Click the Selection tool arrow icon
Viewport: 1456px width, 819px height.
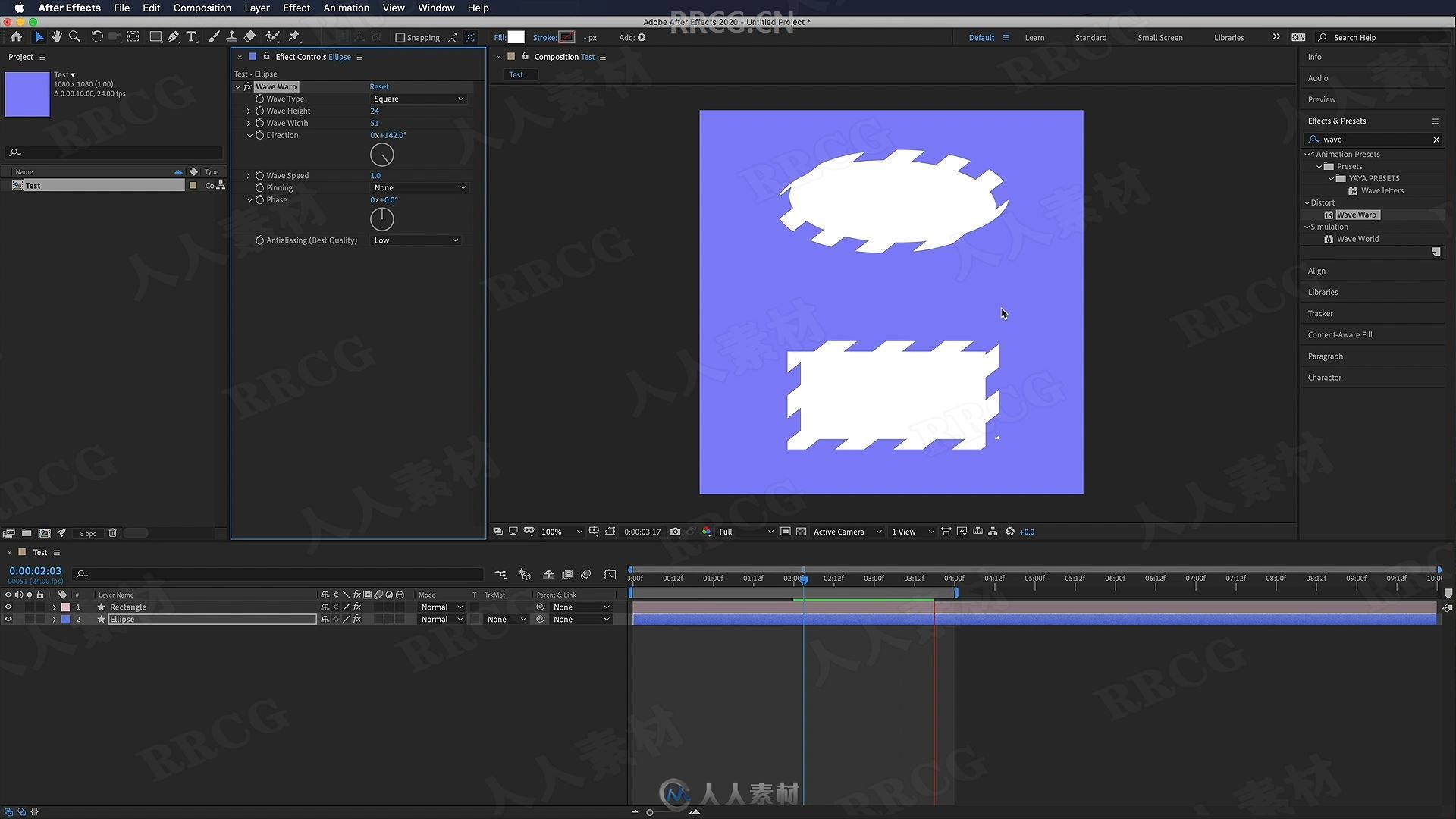coord(37,37)
